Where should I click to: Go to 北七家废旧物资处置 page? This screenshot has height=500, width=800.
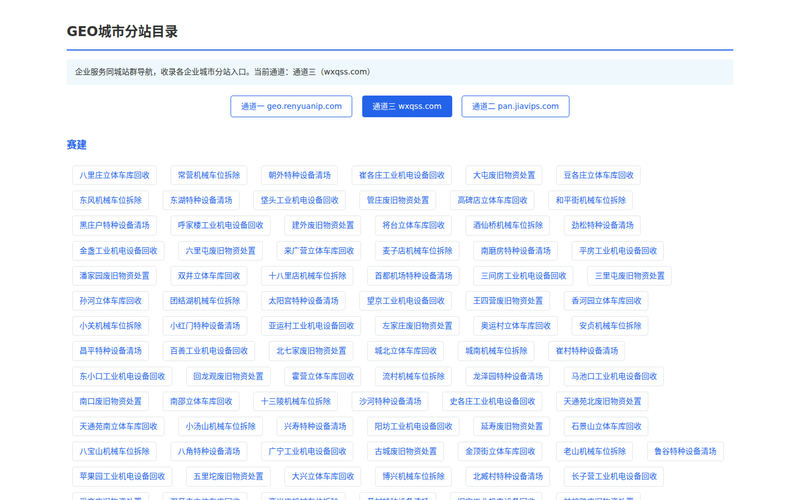[x=311, y=351]
